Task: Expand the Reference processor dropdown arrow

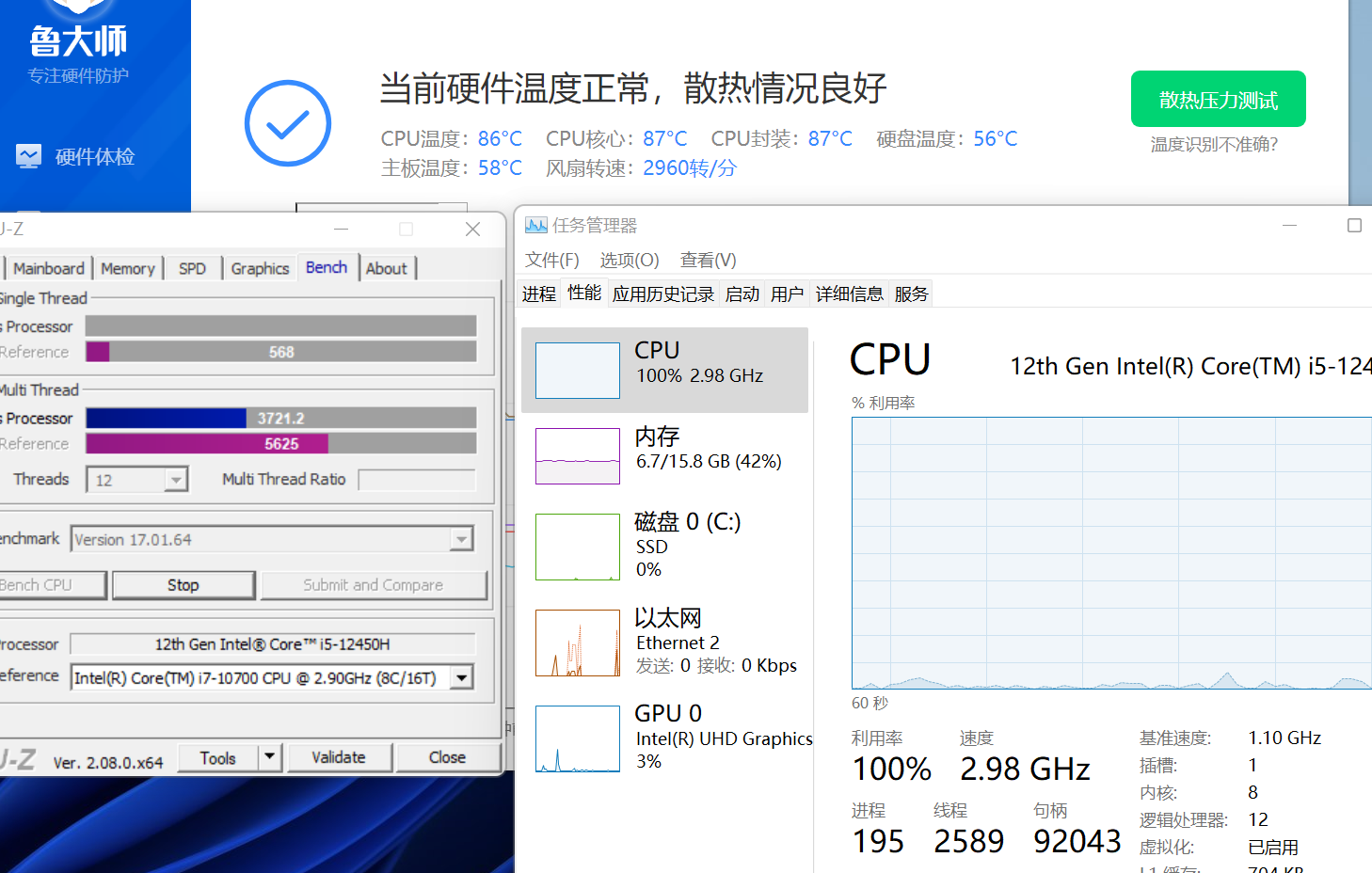Action: (x=461, y=677)
